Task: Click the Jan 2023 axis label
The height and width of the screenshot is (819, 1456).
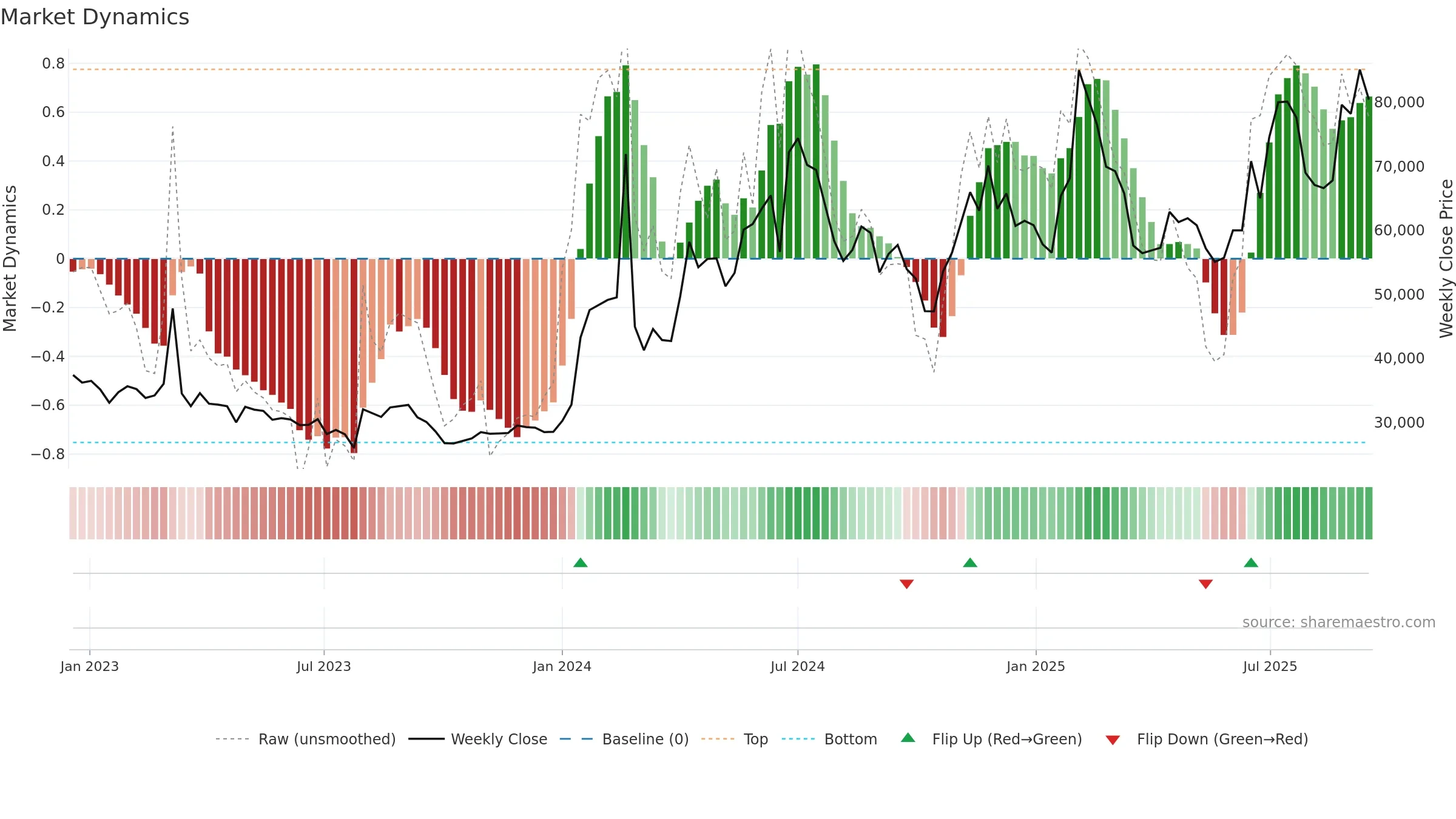Action: (x=90, y=666)
